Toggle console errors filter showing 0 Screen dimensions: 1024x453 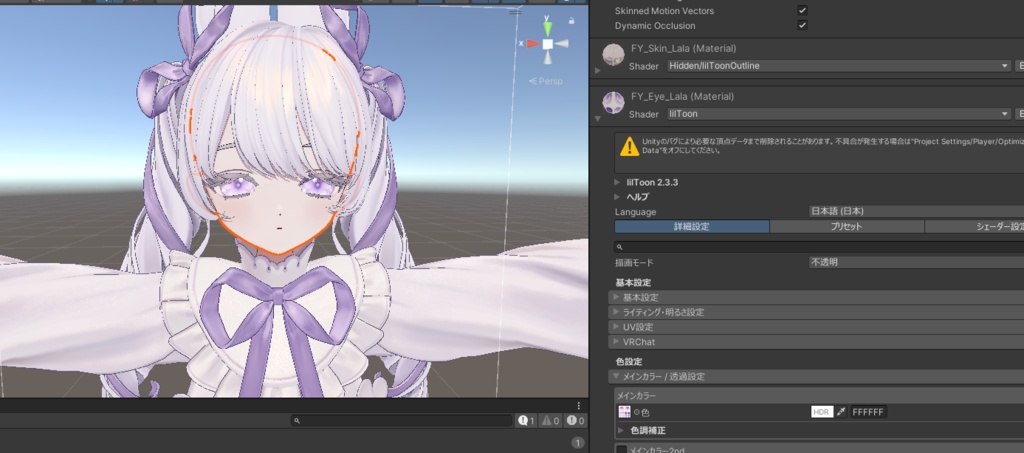[x=575, y=421]
